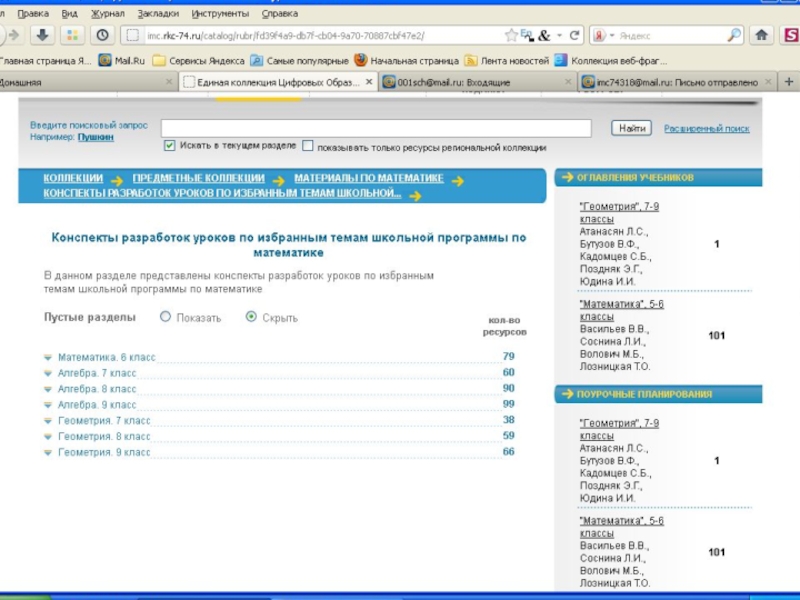
Task: Select the 'Показать' radio button
Action: (166, 317)
